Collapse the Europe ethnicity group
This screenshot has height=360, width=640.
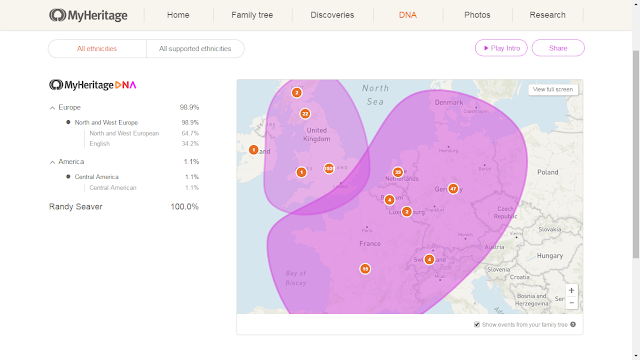[52, 108]
